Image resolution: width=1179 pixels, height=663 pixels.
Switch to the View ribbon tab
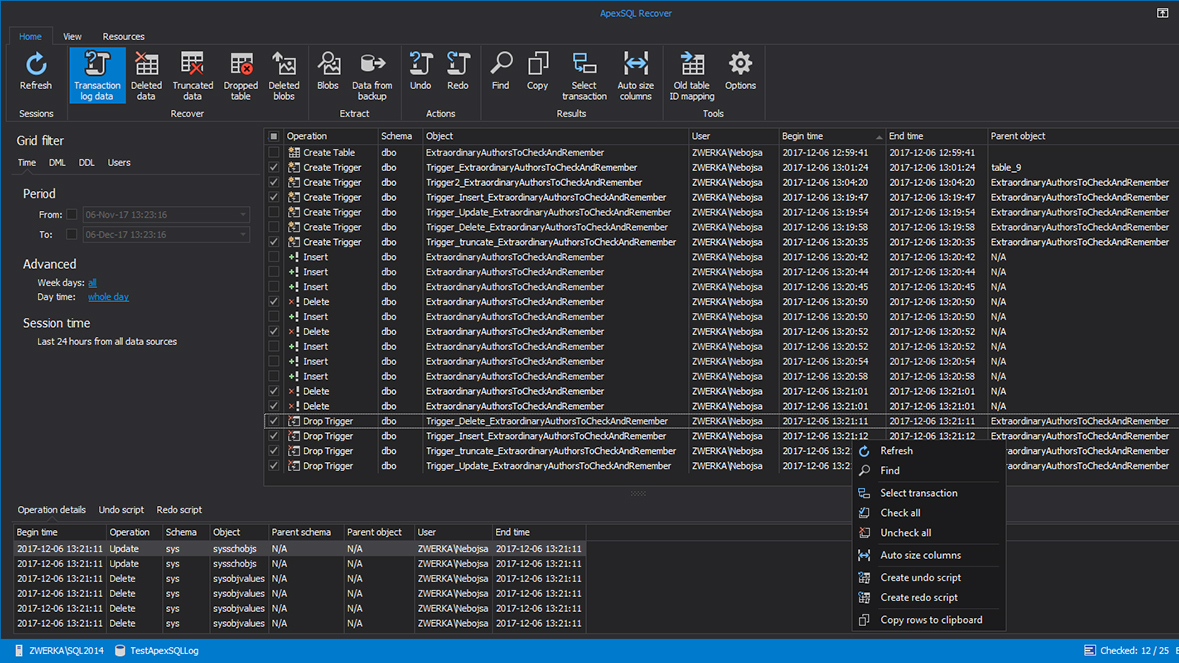pyautogui.click(x=72, y=37)
